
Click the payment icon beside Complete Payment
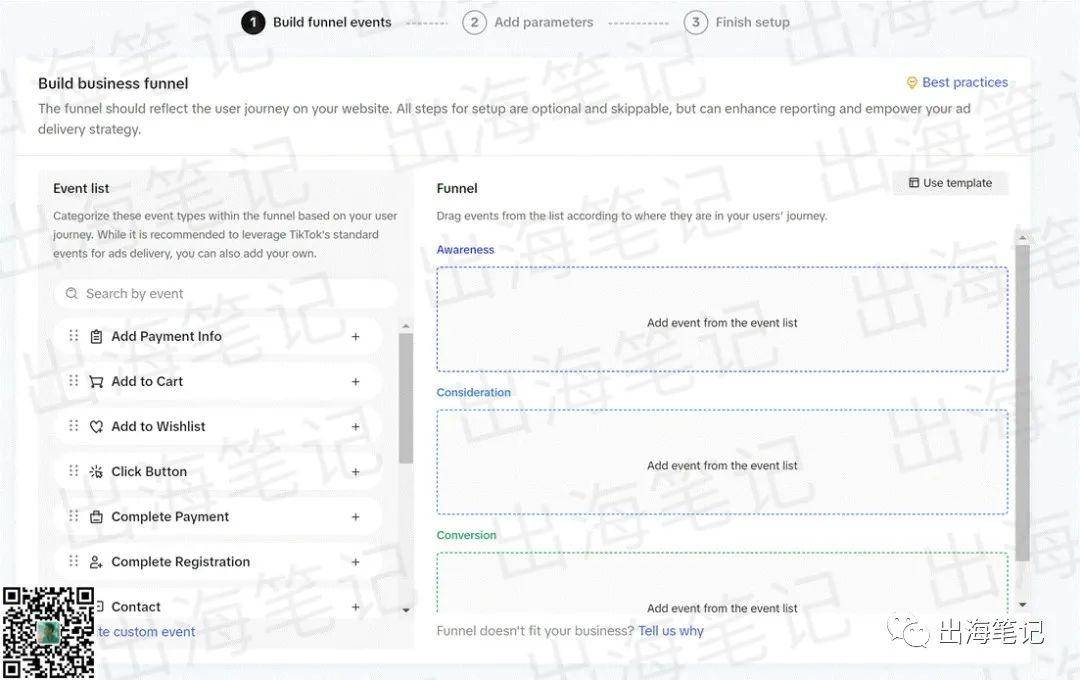(x=96, y=517)
